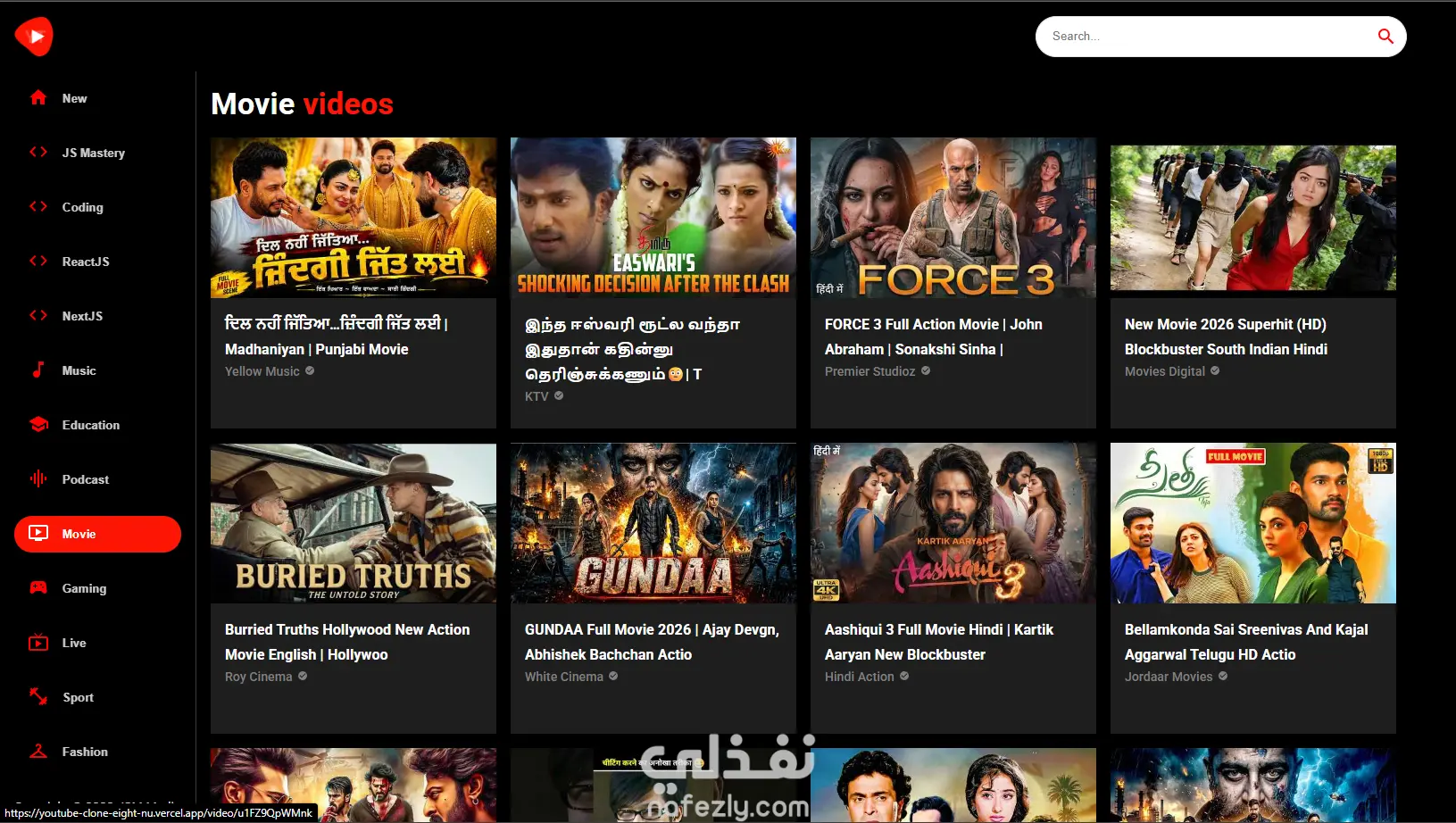The image size is (1456, 823).
Task: Visit the White Cinema channel
Action: pos(564,677)
